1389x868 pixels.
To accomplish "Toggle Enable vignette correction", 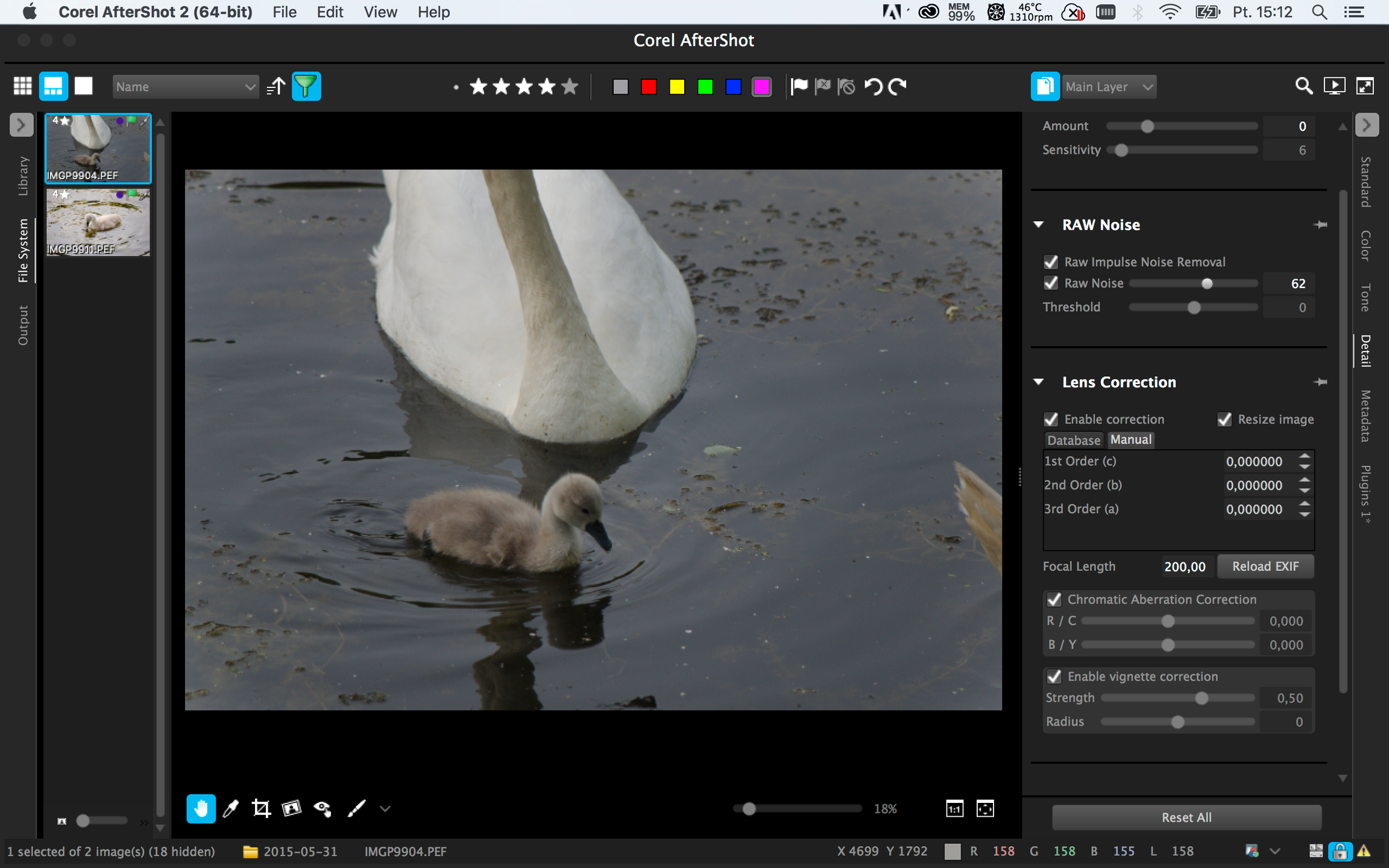I will tap(1054, 677).
